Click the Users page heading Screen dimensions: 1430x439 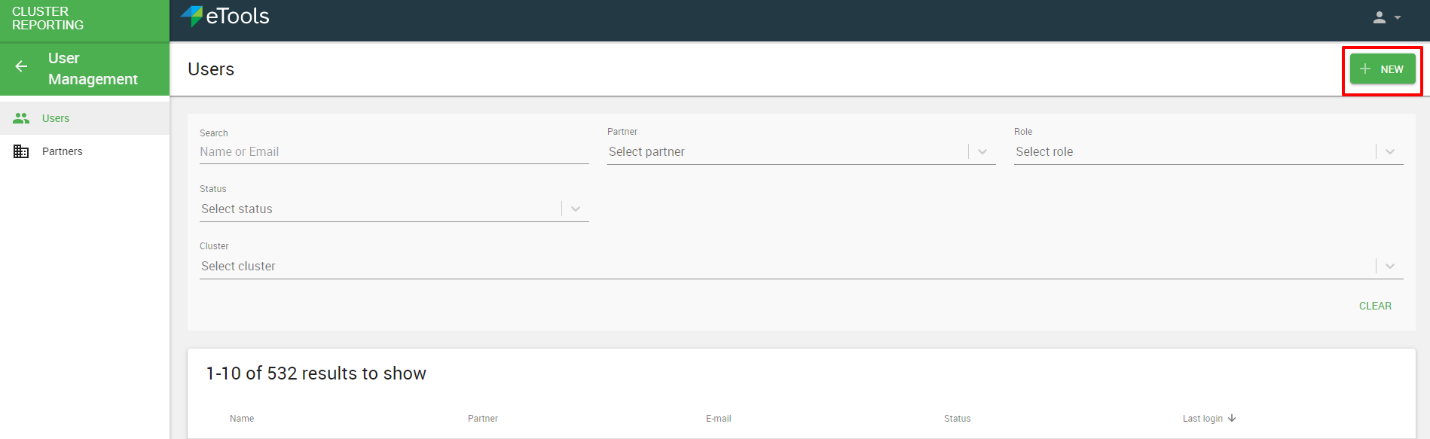[211, 69]
